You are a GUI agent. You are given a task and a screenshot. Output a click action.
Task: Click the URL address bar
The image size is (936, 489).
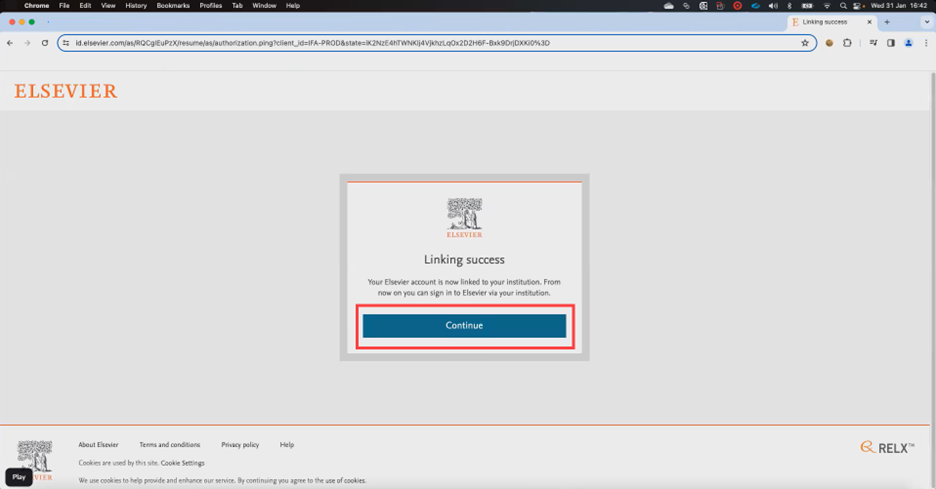[x=437, y=43]
